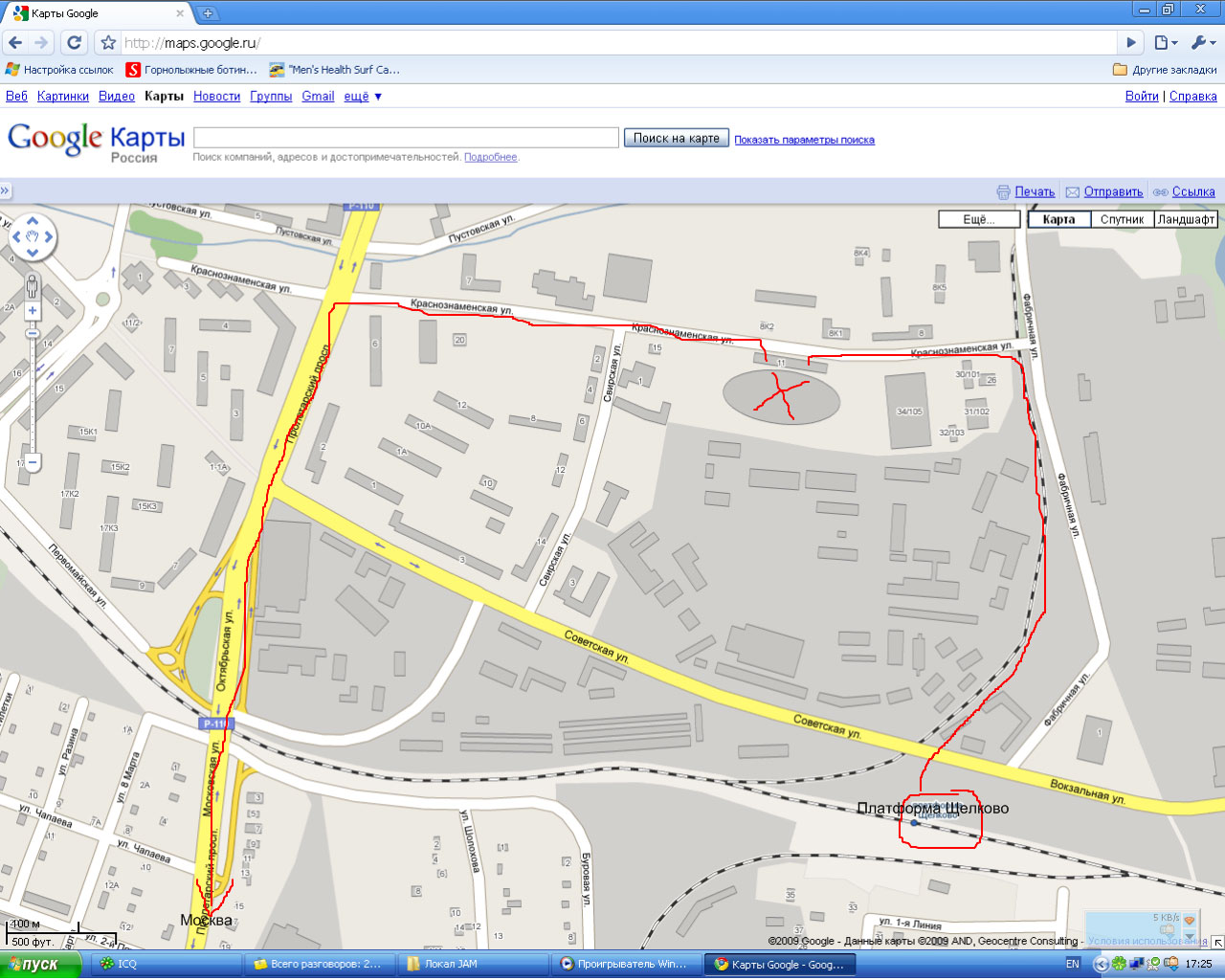Click the green ICQ flower tray icon
Screen dimensions: 1225x980
pyautogui.click(x=1118, y=965)
